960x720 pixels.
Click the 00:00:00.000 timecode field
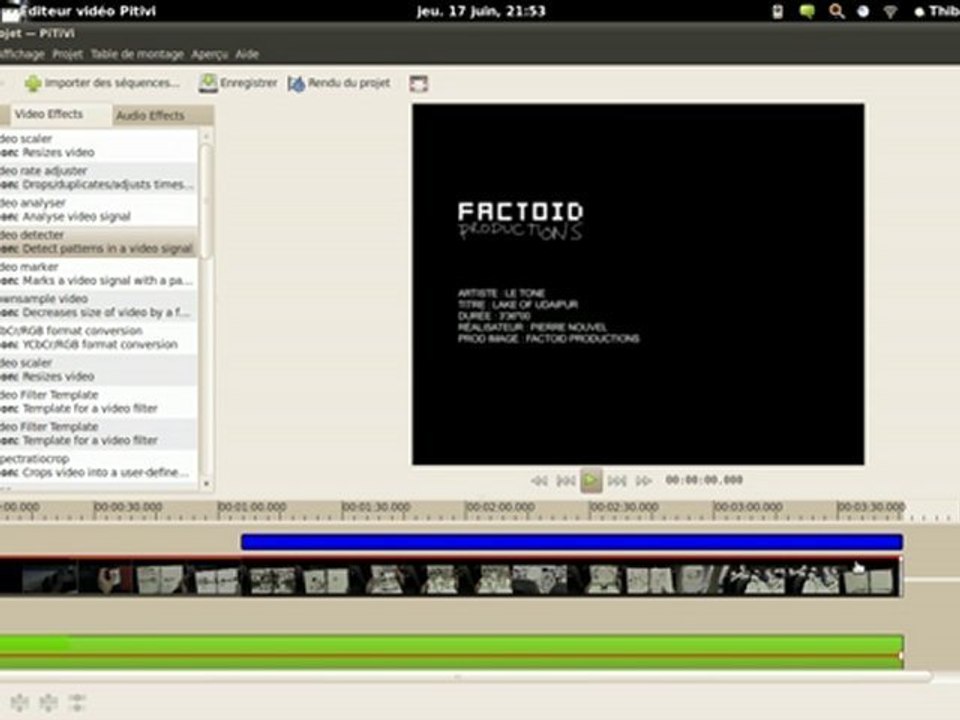point(704,480)
